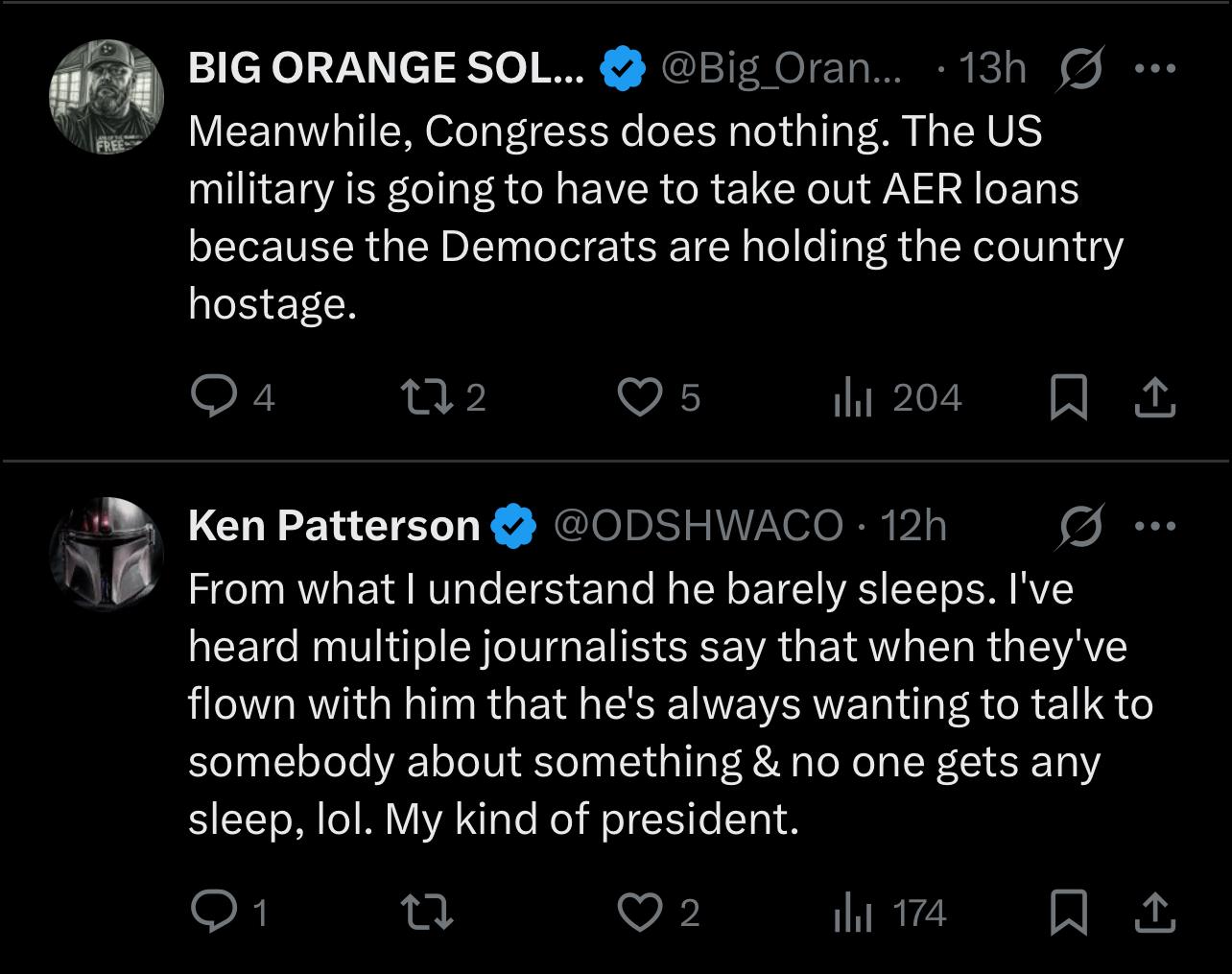Screen dimensions: 1232x974
Task: Open Grok icon on first tweet
Action: [1078, 68]
